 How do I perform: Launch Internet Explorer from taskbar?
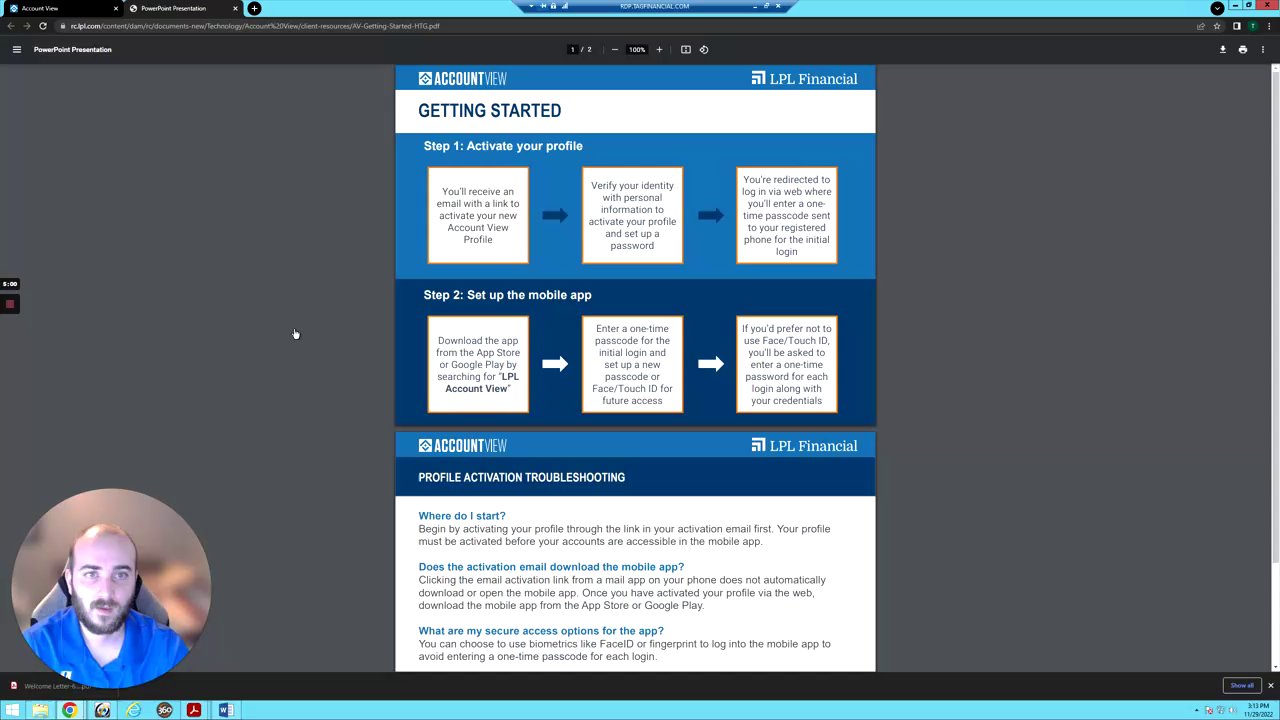tap(133, 710)
